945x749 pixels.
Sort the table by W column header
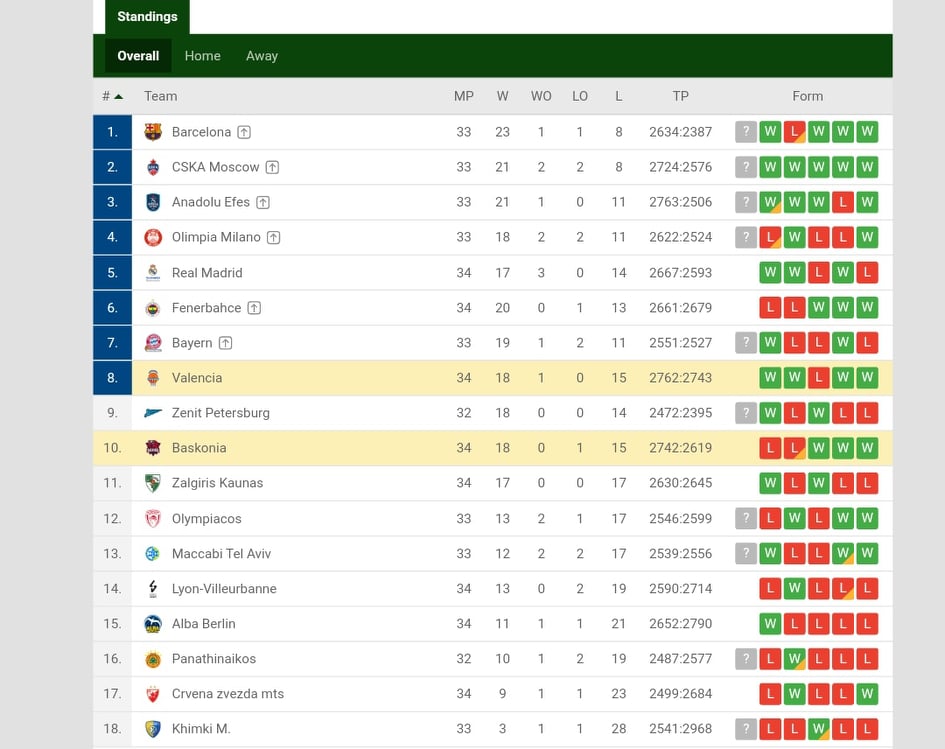pos(502,96)
